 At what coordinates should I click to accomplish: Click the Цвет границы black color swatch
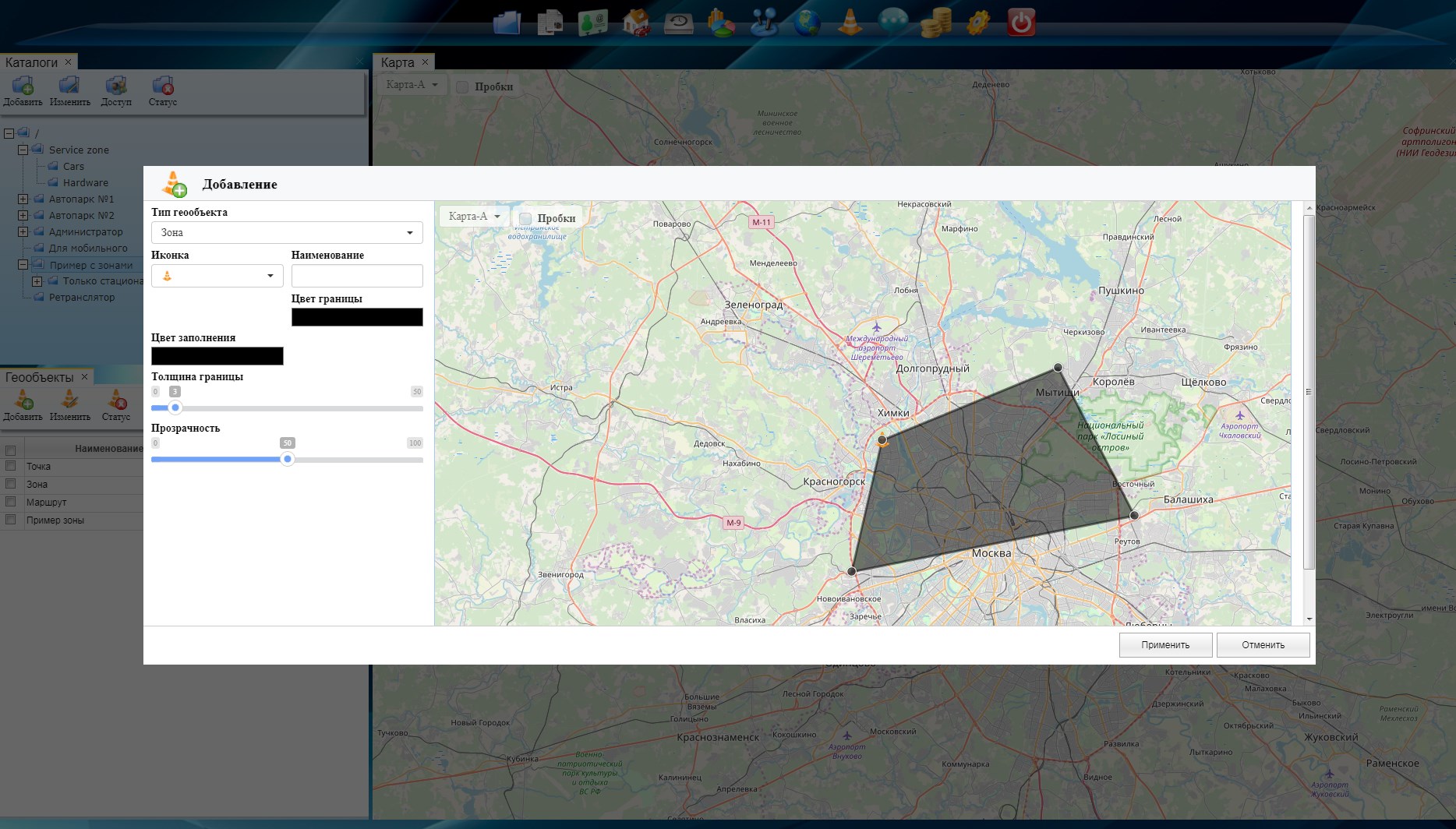tap(357, 317)
